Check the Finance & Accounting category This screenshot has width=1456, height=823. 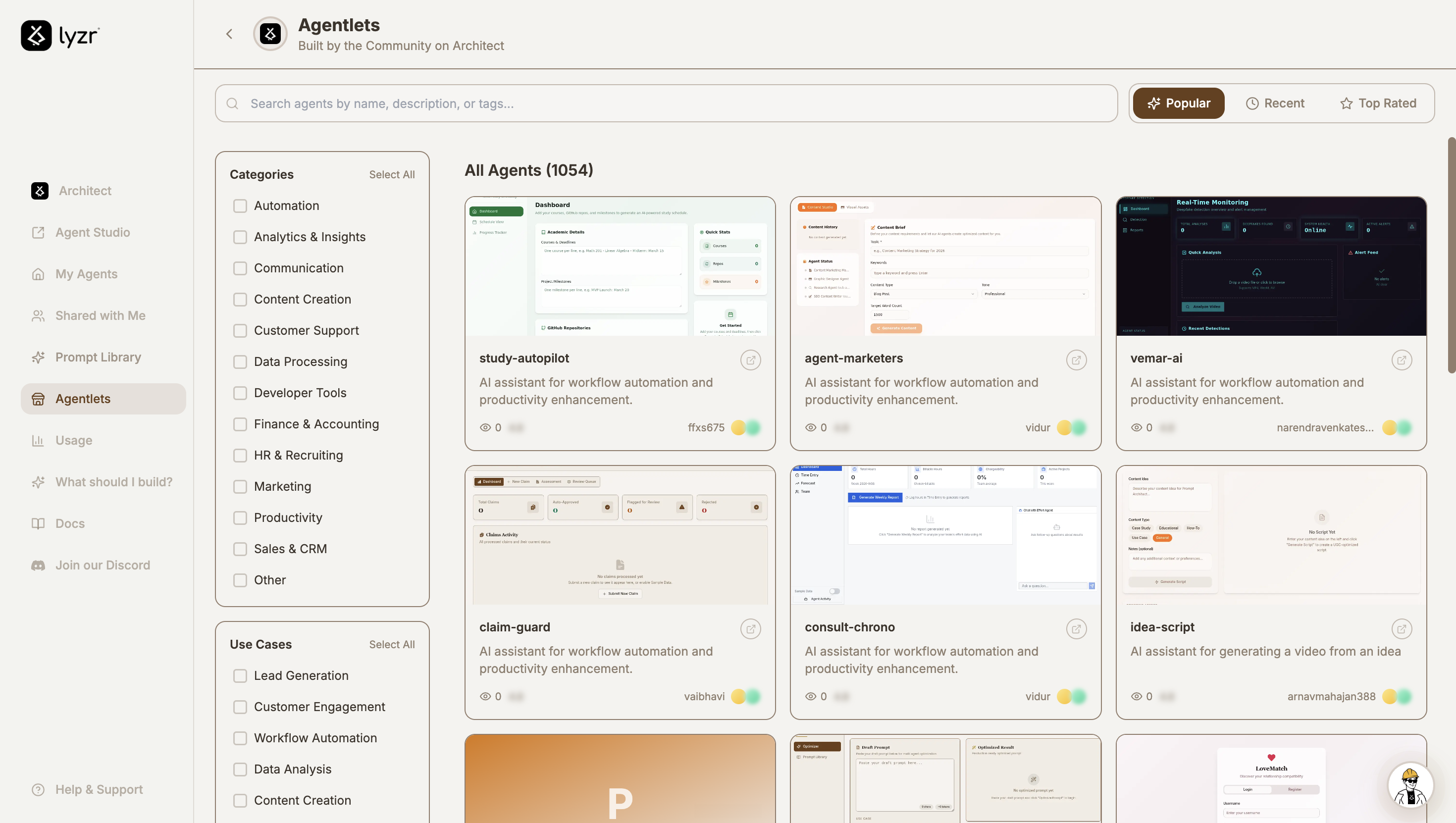click(240, 424)
